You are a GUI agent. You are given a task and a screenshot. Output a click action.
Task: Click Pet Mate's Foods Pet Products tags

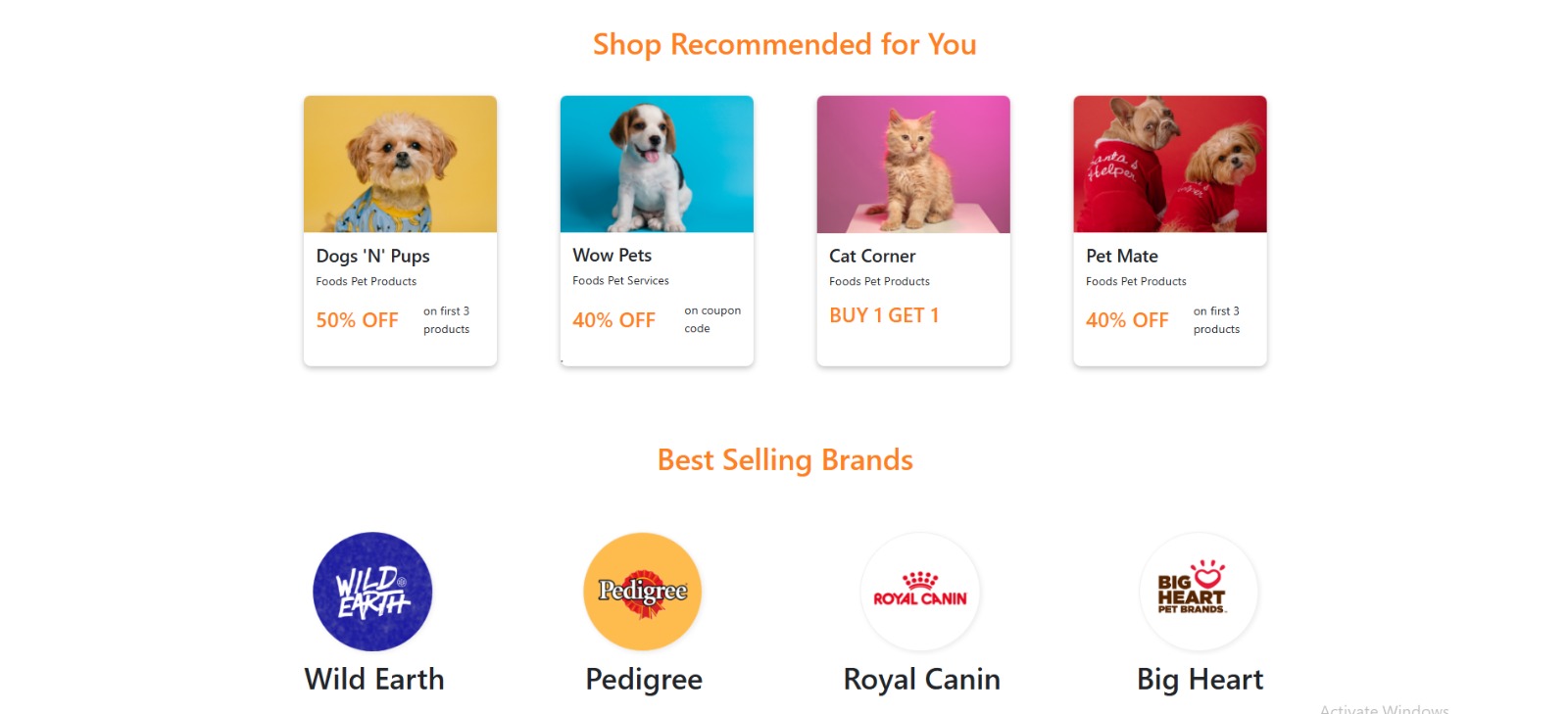[1136, 281]
